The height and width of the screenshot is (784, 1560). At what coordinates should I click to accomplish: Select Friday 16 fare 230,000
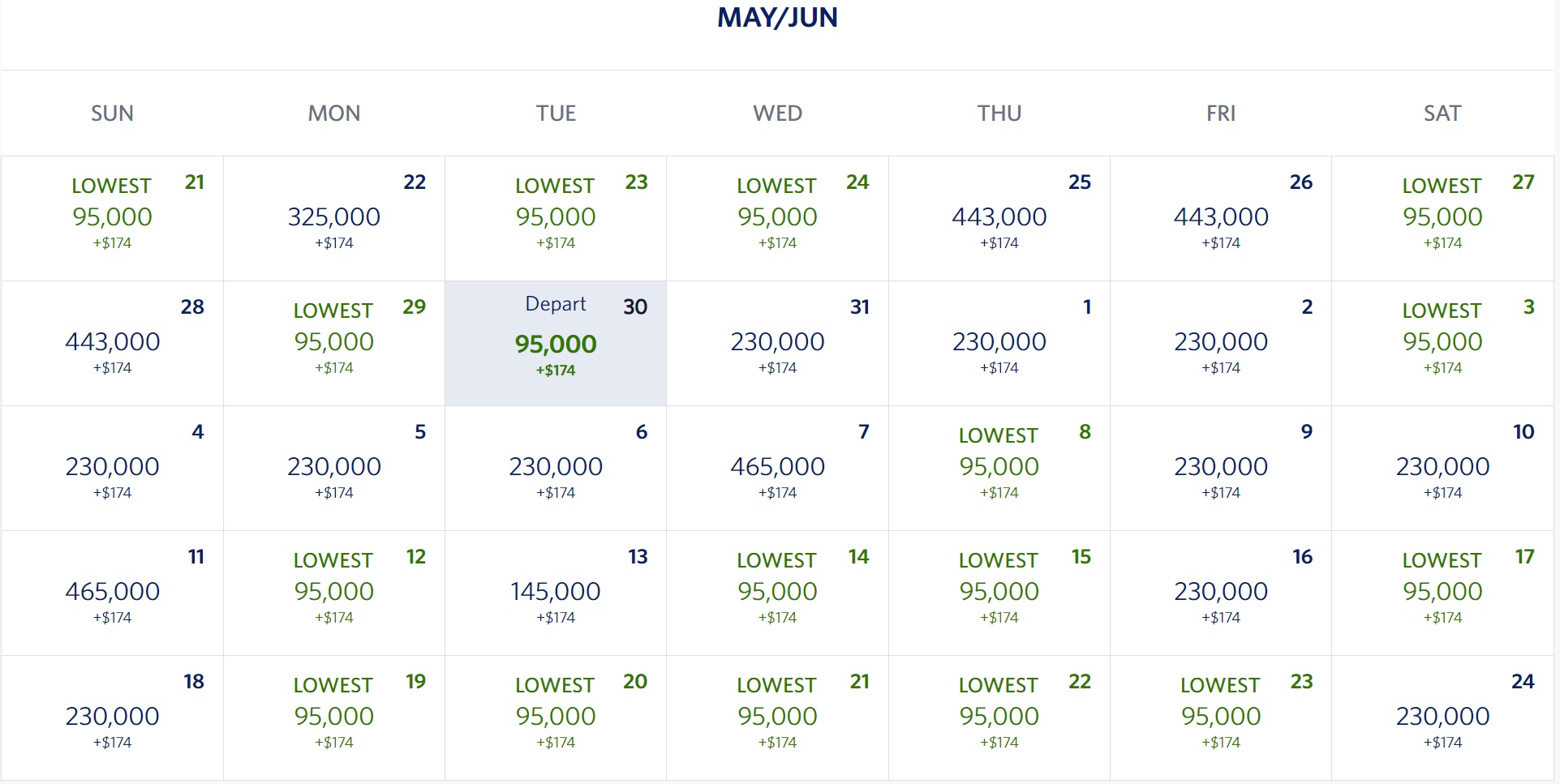[x=1221, y=593]
